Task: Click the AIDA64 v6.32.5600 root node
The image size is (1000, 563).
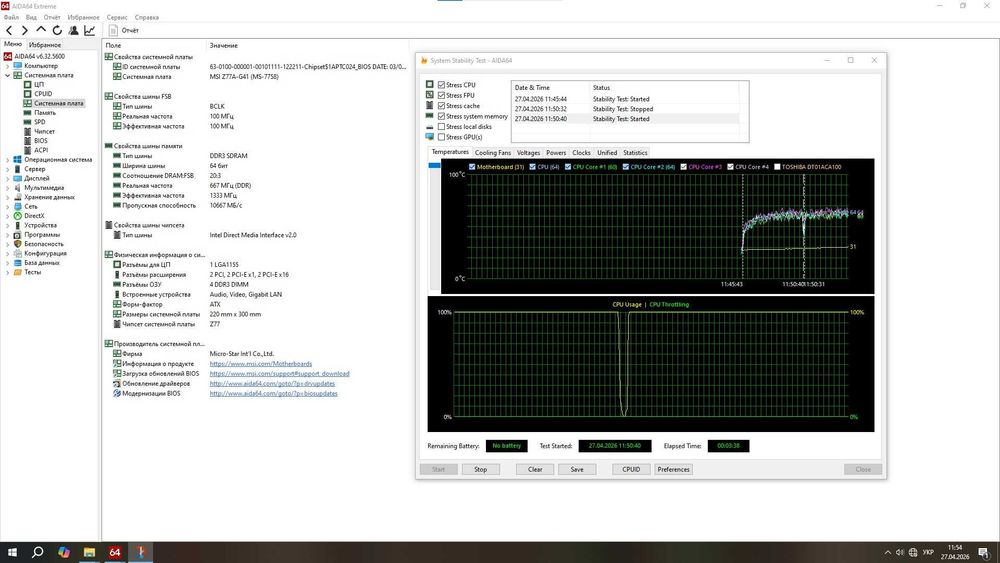Action: coord(39,56)
